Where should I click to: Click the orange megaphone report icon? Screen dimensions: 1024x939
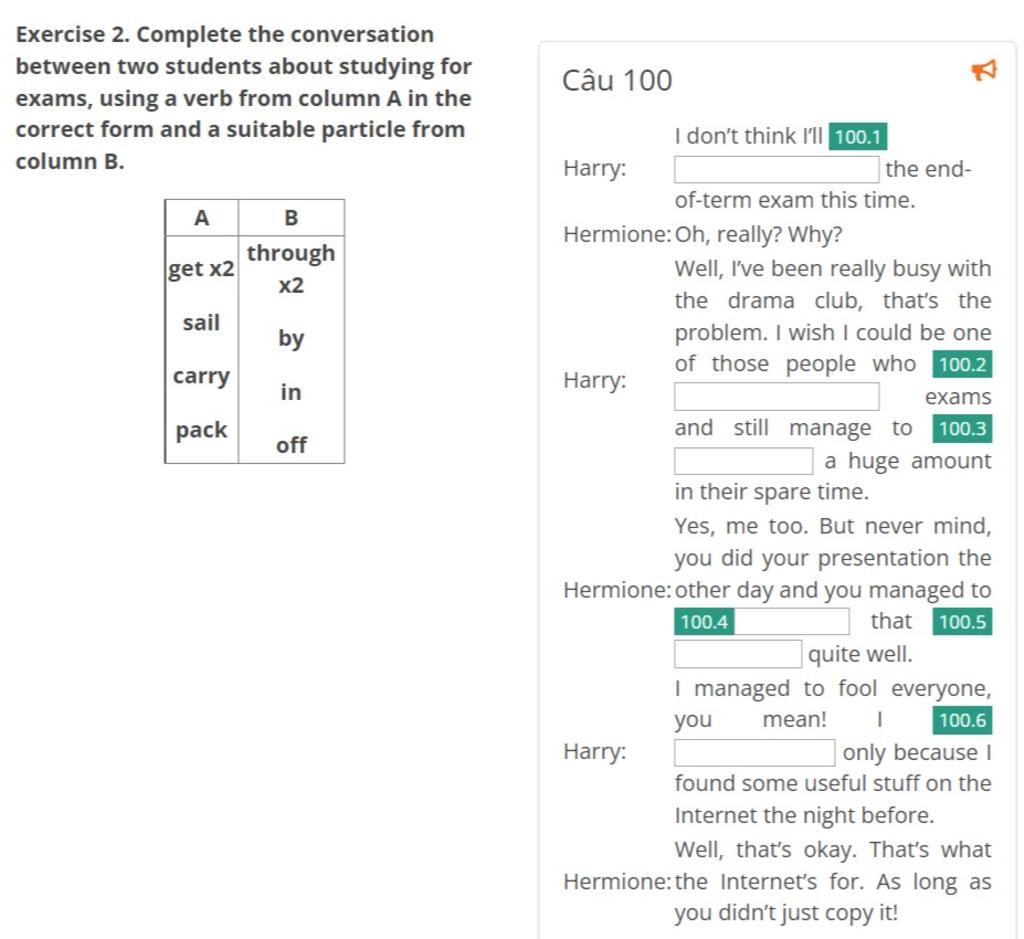984,70
